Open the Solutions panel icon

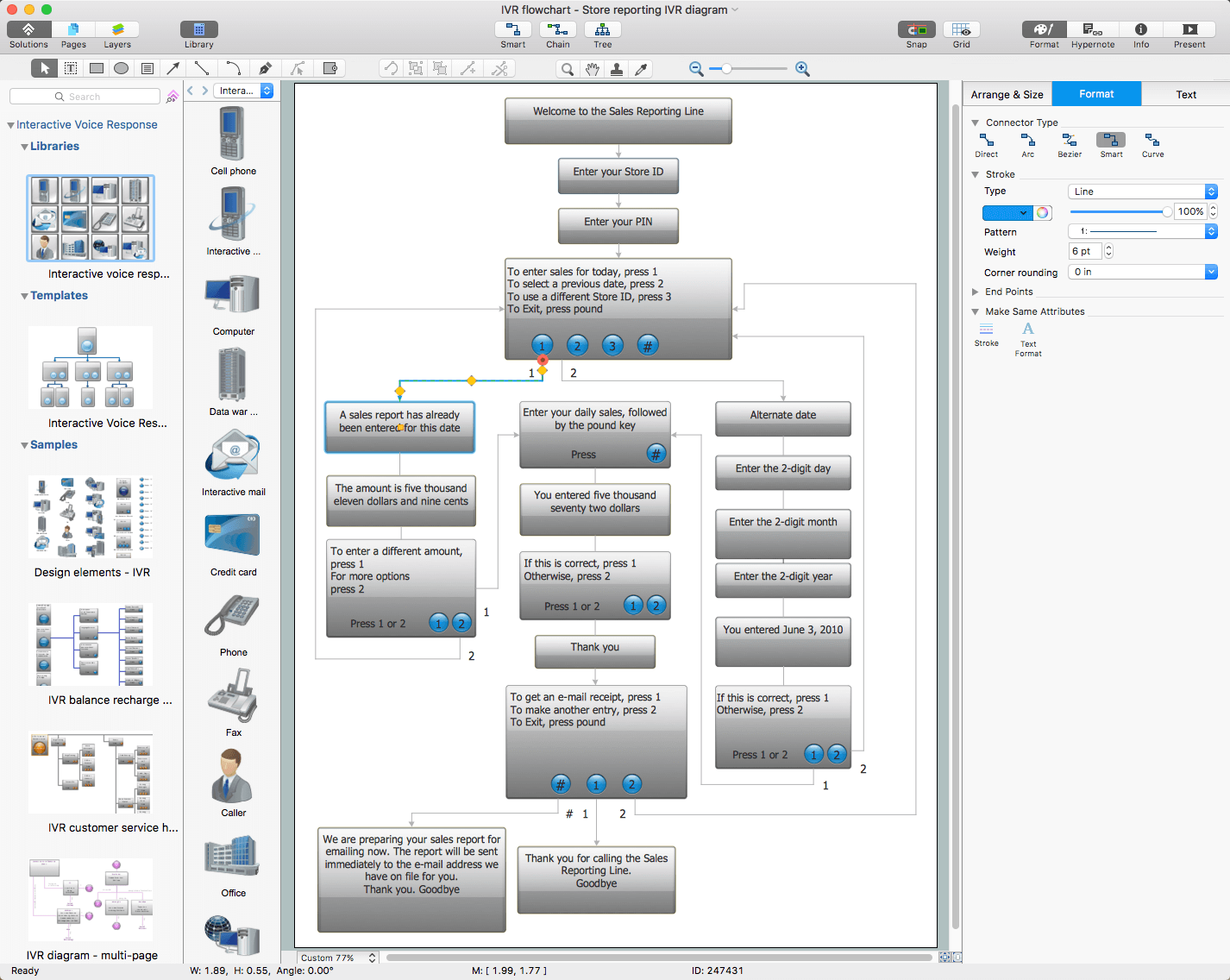click(x=28, y=30)
